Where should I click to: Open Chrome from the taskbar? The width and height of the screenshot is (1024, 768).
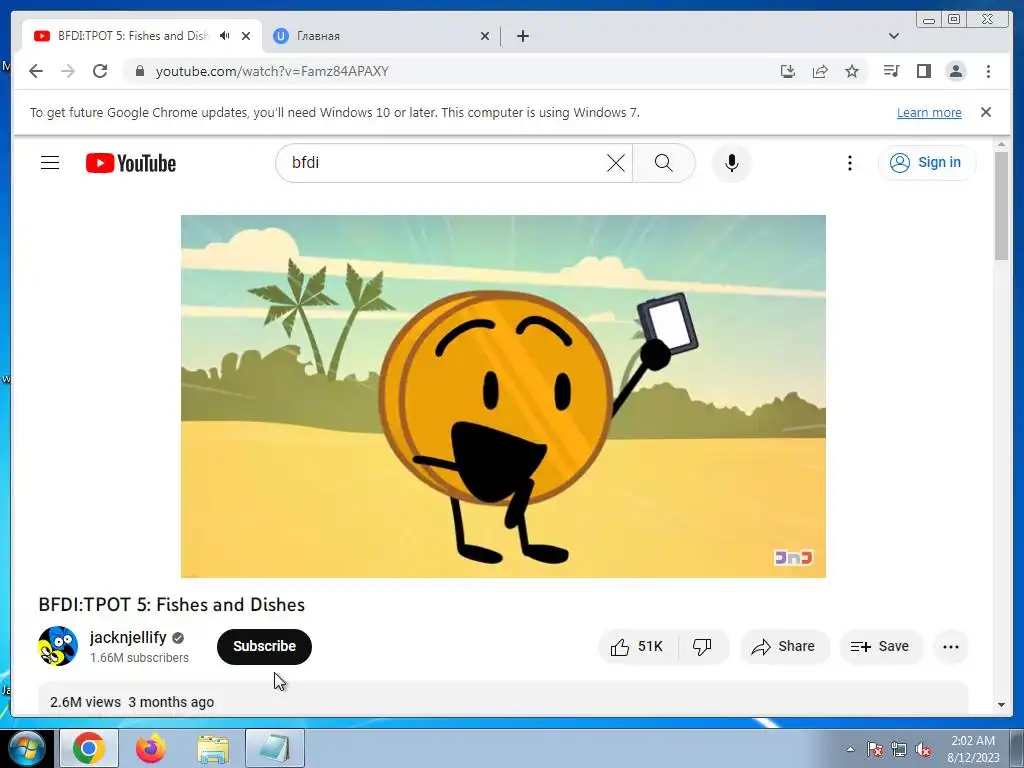pos(89,748)
